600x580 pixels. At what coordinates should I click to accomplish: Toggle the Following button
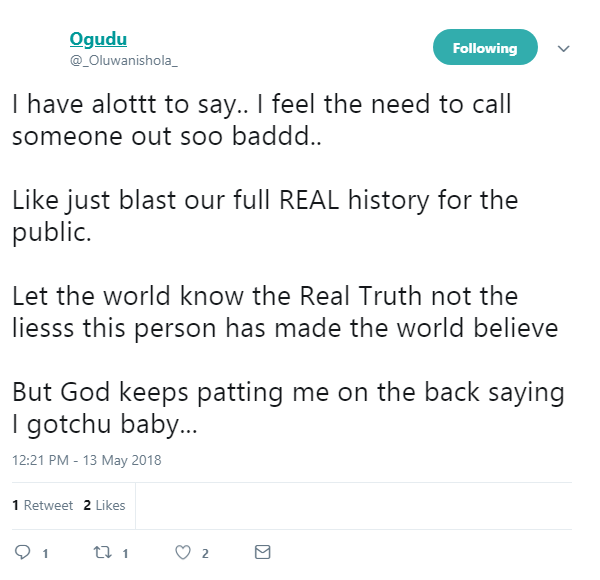coord(485,48)
